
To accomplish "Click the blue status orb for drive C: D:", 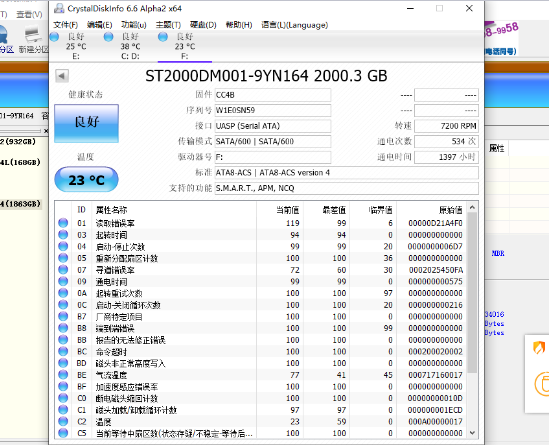I will tap(109, 36).
